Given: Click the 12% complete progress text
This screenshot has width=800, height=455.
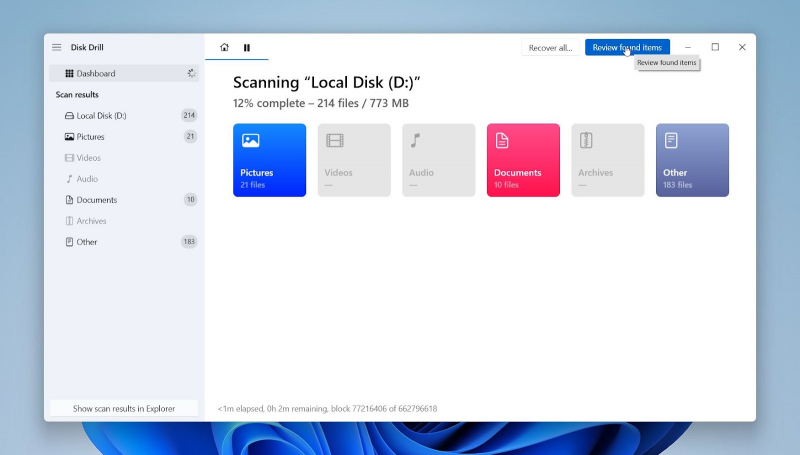Looking at the screenshot, I should (321, 104).
